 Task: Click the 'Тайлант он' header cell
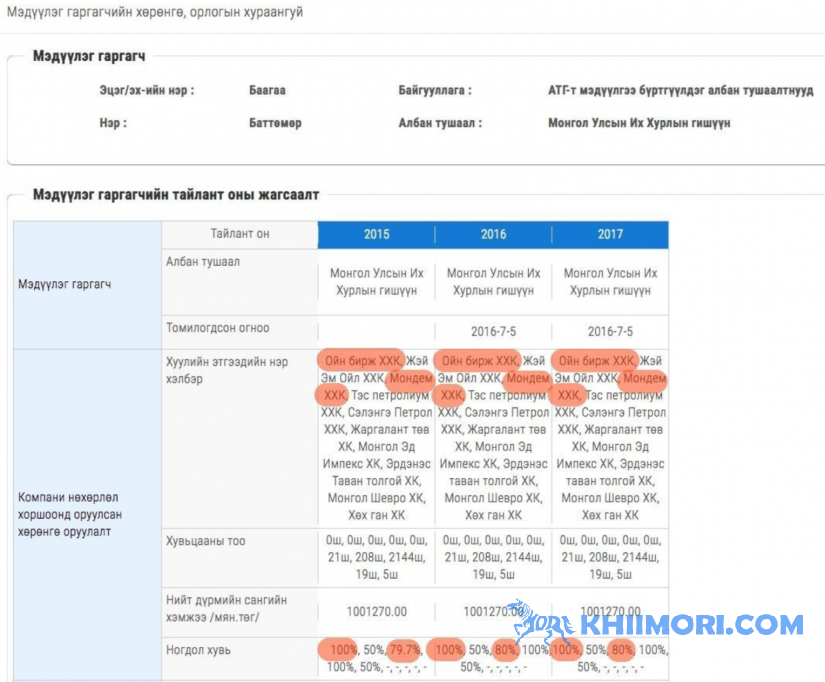coord(239,234)
